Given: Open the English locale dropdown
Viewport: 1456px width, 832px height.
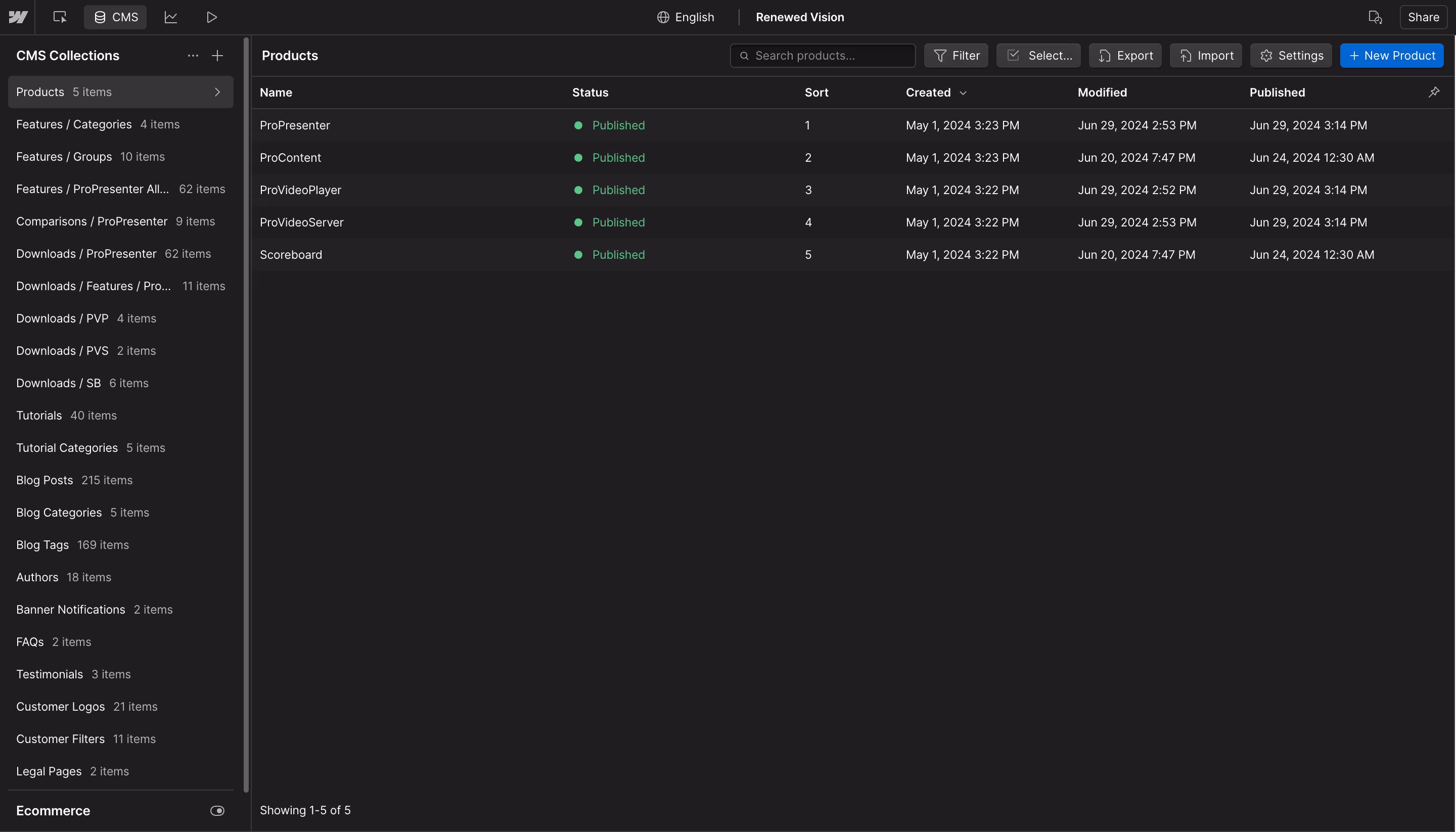Looking at the screenshot, I should pos(686,17).
